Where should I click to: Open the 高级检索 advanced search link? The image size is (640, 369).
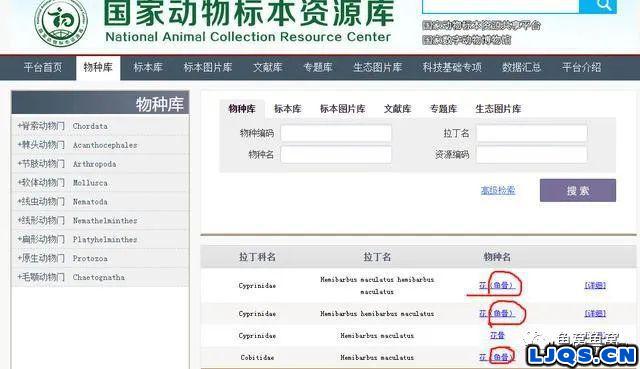pos(498,190)
